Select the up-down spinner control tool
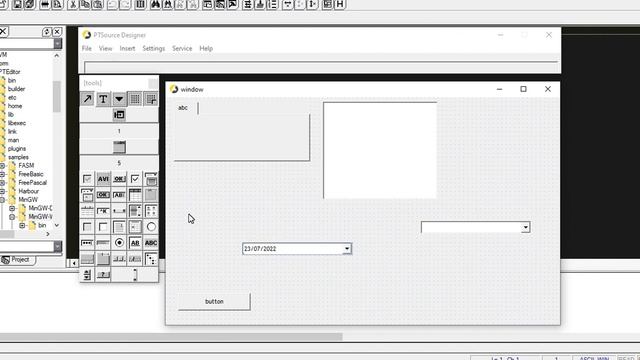Viewport: 640px width, 360px height. click(x=87, y=275)
